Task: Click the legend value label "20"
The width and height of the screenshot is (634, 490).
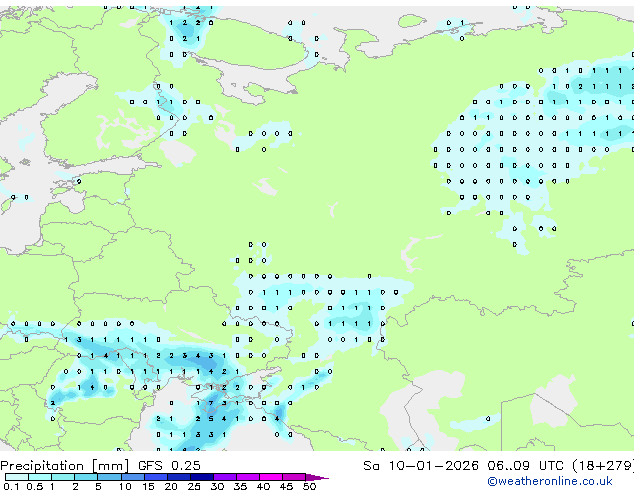Action: tap(171, 486)
